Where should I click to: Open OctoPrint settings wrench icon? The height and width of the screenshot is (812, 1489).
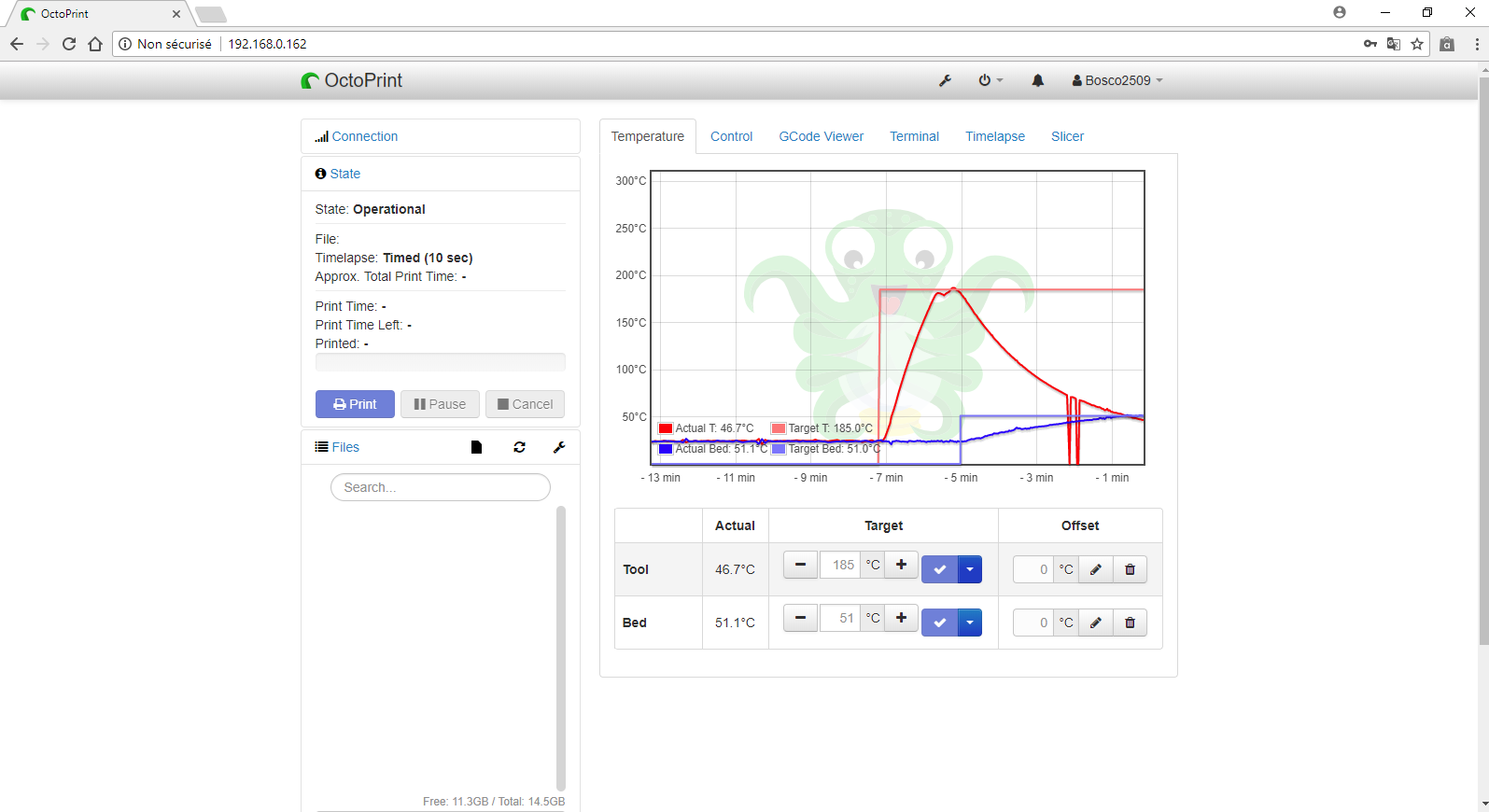(x=945, y=80)
